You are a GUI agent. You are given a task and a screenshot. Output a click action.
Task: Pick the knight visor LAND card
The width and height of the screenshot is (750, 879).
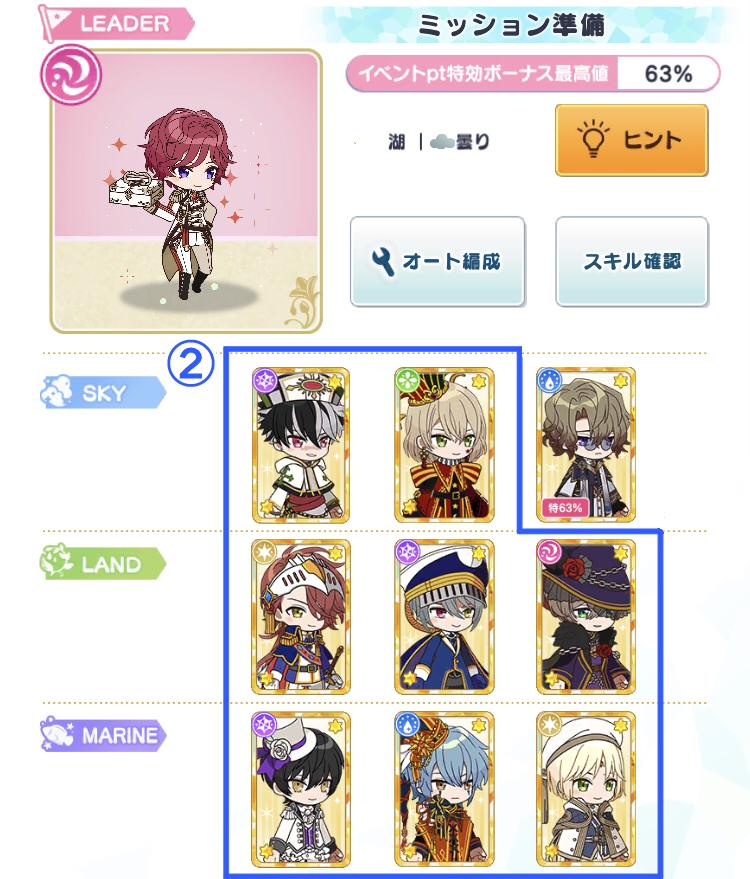300,617
